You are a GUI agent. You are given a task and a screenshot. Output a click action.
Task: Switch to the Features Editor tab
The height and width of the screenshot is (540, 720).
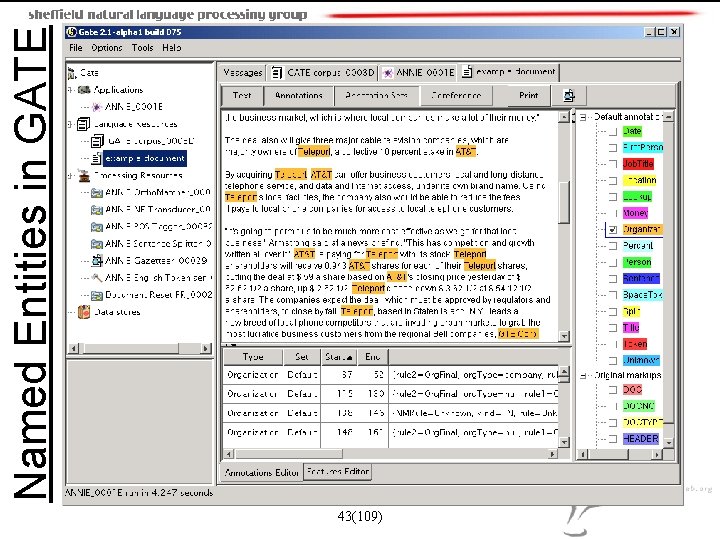click(x=338, y=472)
